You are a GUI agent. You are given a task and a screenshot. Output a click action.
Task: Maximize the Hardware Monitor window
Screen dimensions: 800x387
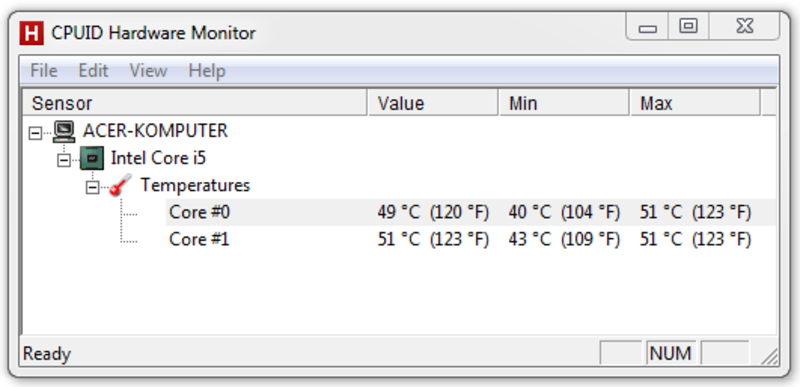tap(688, 27)
